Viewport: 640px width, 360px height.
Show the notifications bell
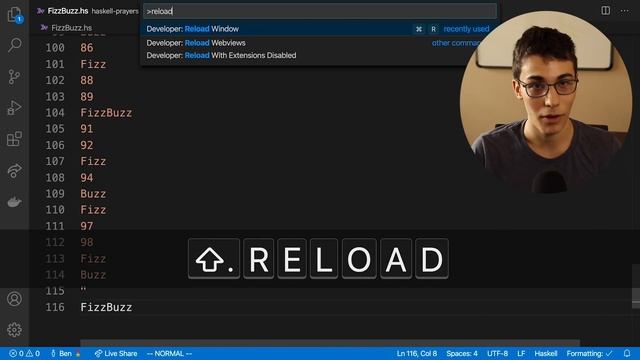coord(627,353)
